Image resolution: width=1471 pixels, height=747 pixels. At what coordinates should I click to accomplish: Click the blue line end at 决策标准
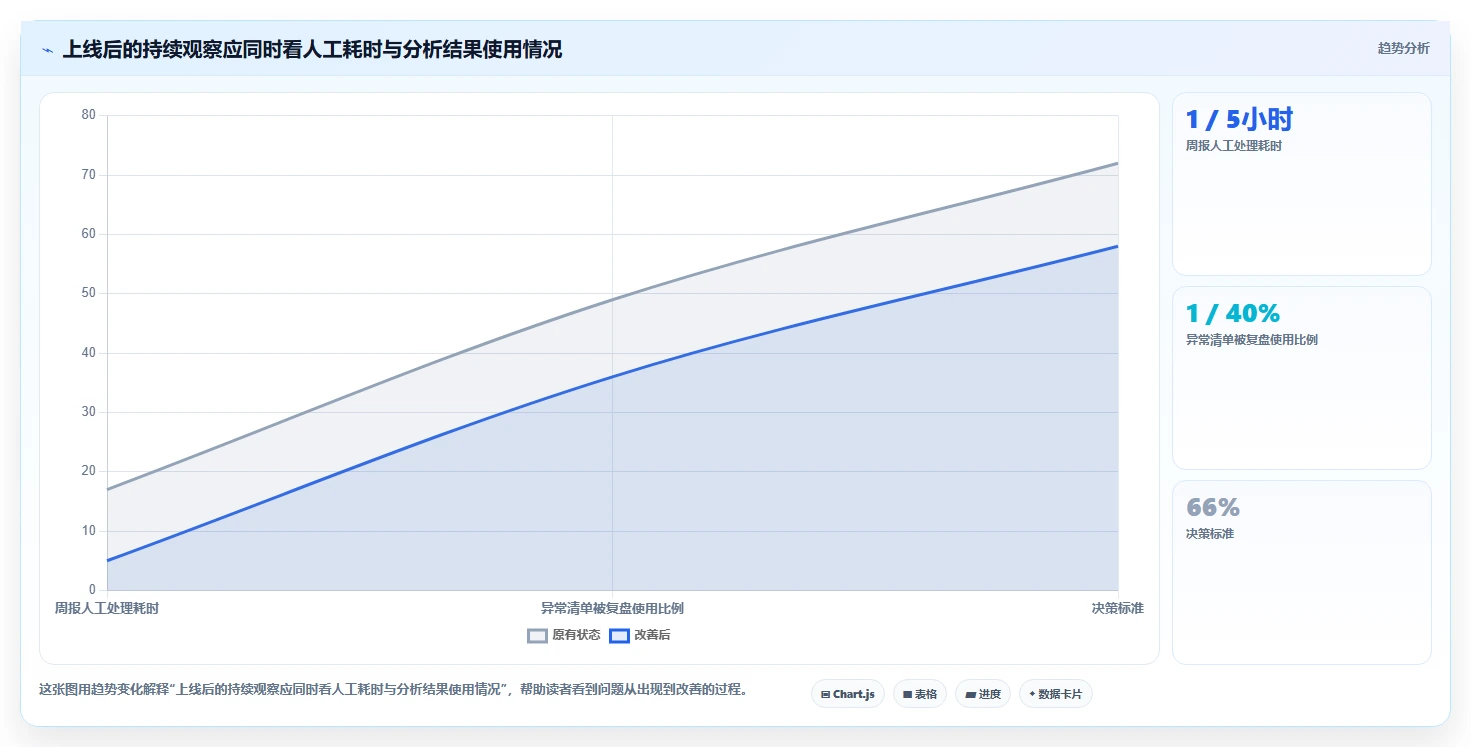pyautogui.click(x=1117, y=246)
